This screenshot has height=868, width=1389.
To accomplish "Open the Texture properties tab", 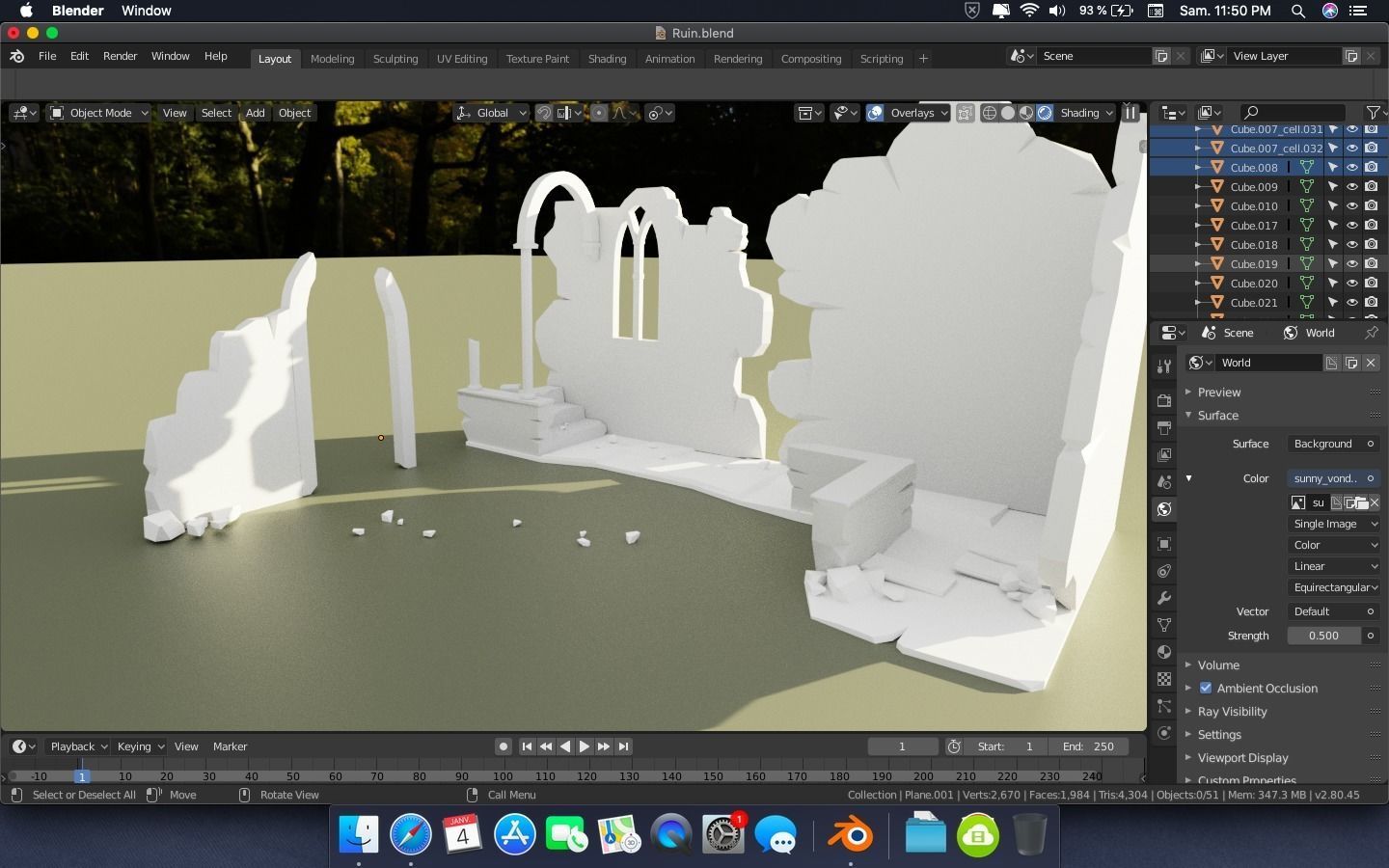I will [x=1164, y=679].
